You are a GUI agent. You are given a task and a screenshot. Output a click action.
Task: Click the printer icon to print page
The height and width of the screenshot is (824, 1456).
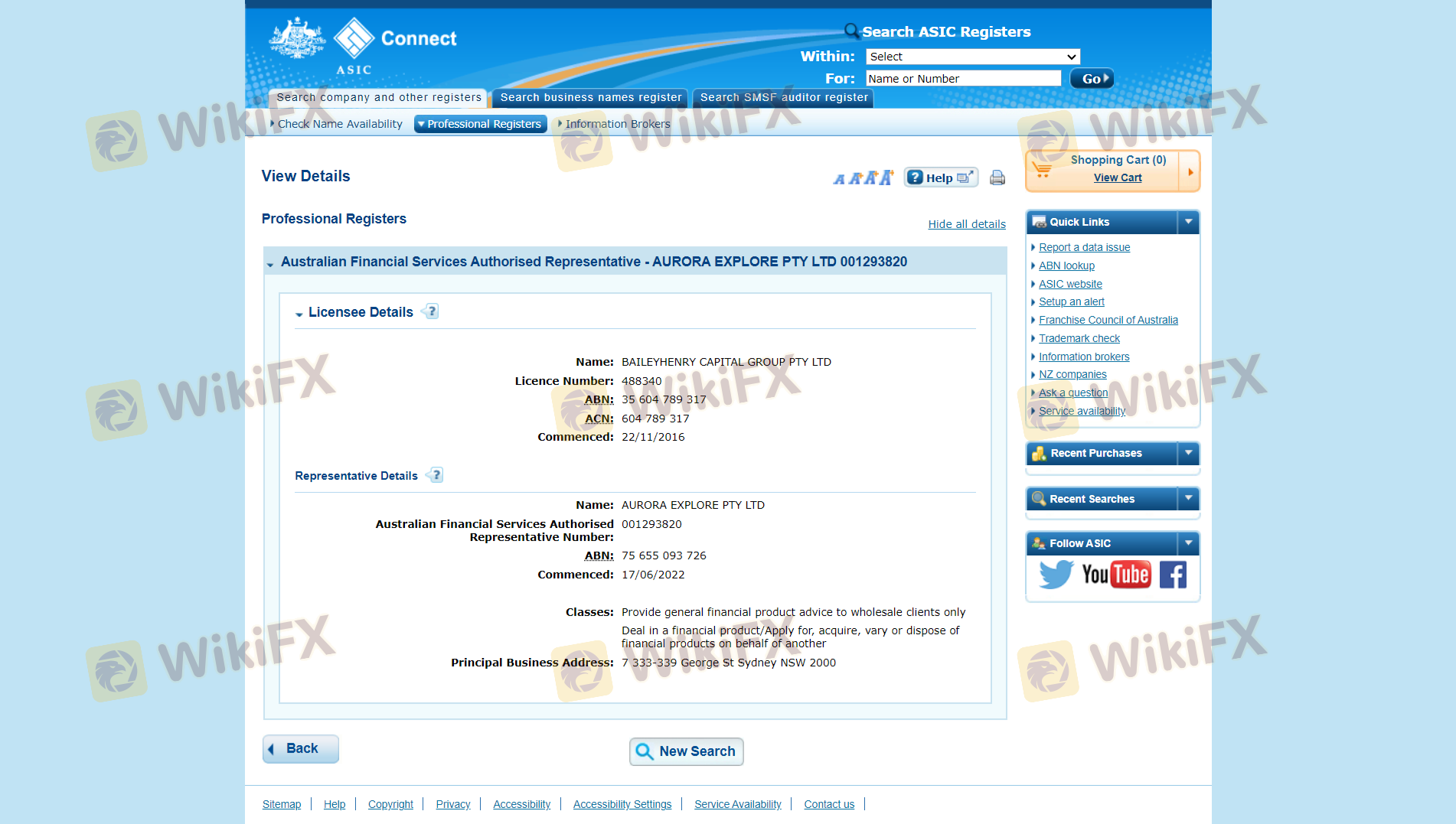[x=997, y=178]
